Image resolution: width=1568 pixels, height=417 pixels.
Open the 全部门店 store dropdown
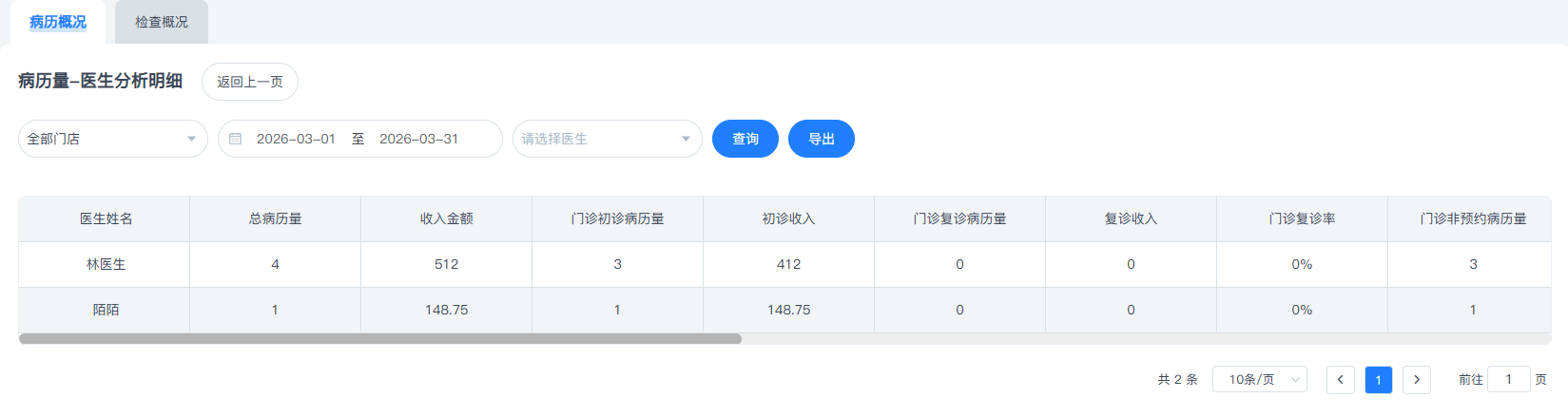pyautogui.click(x=105, y=139)
